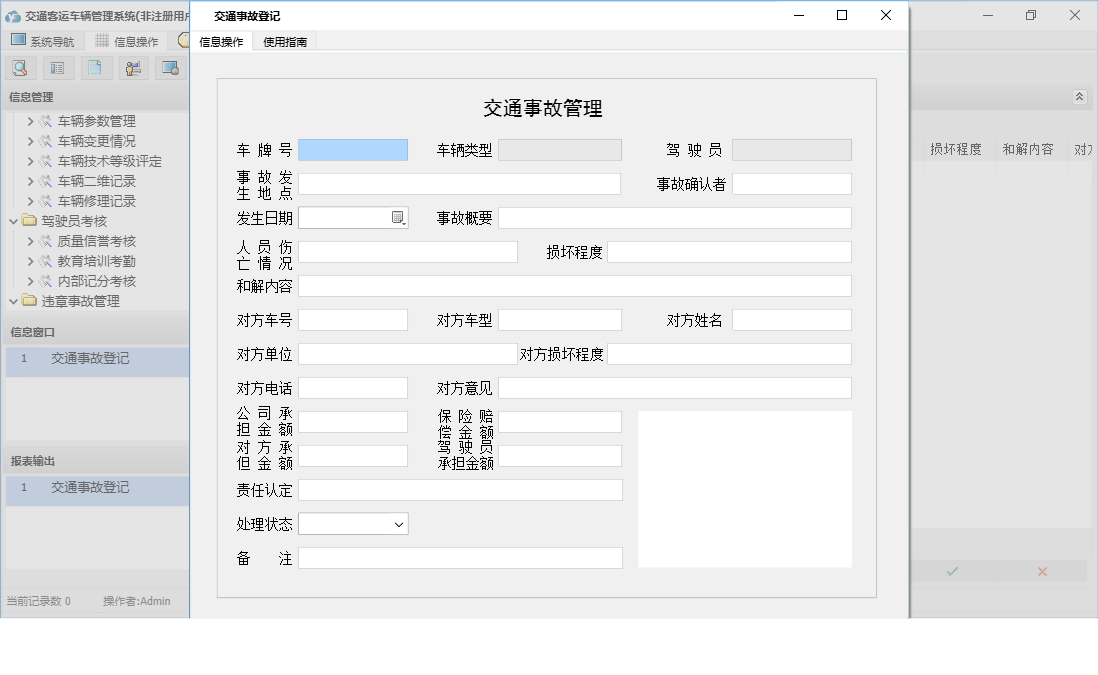Image resolution: width=1098 pixels, height=675 pixels.
Task: Switch to the 使用指南 tab
Action: pyautogui.click(x=285, y=42)
